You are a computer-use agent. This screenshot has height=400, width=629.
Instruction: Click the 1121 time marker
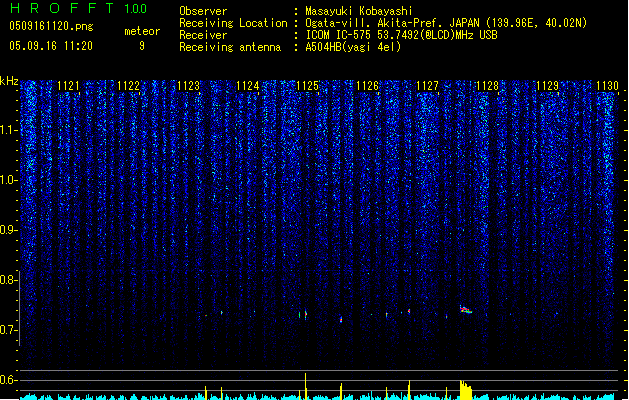(68, 86)
